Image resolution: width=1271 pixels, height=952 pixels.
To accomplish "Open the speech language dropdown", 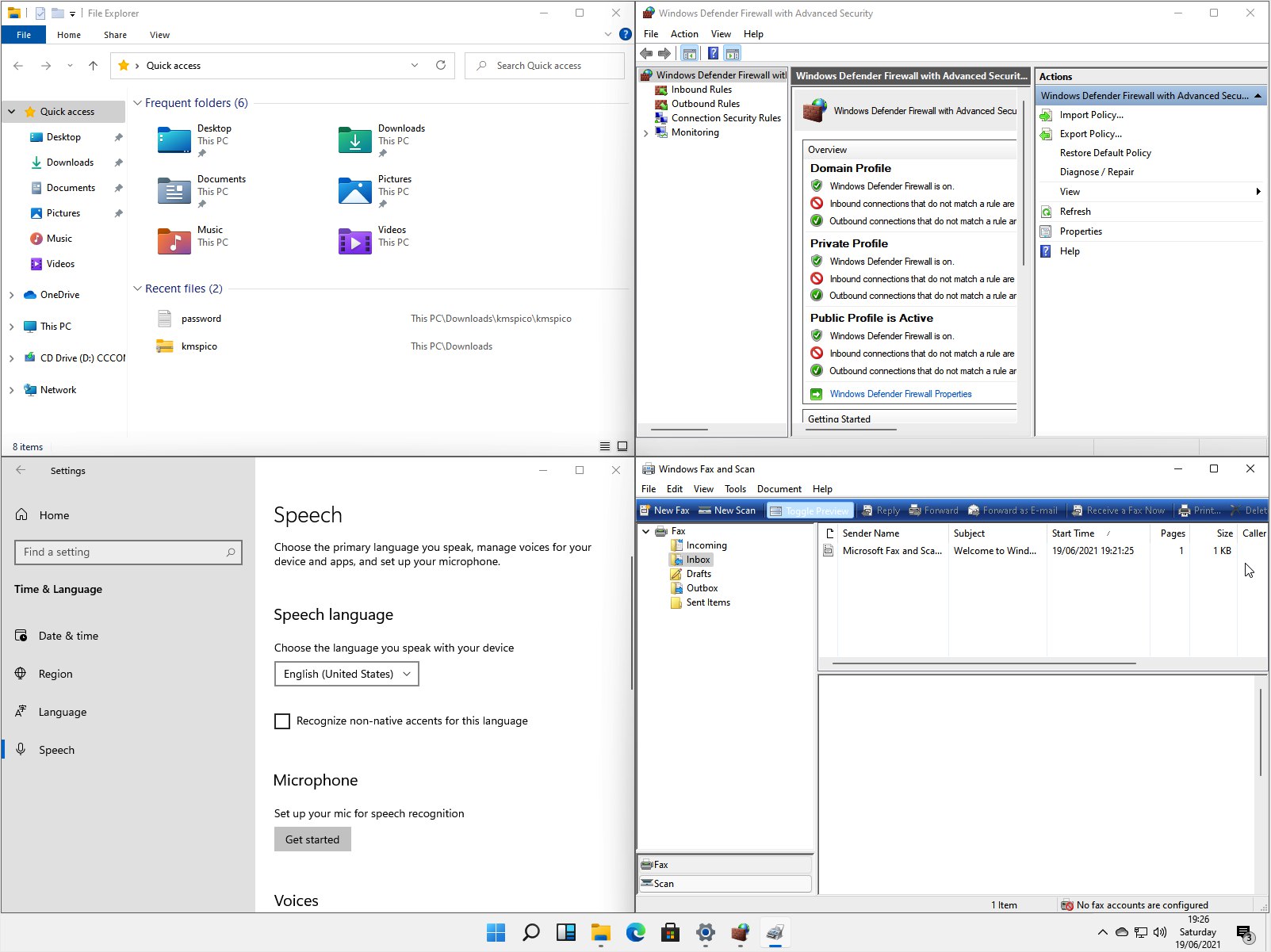I will point(346,674).
